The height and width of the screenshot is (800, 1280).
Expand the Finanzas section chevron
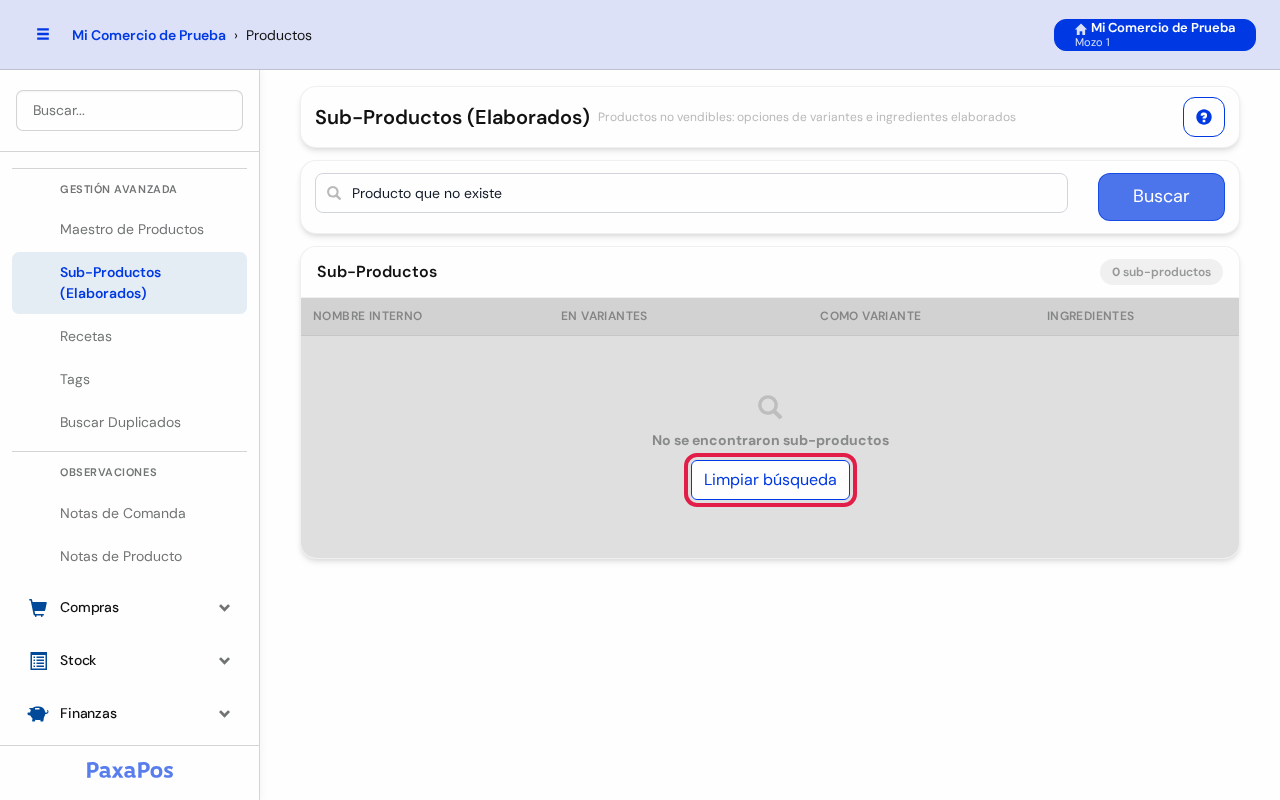pos(225,714)
